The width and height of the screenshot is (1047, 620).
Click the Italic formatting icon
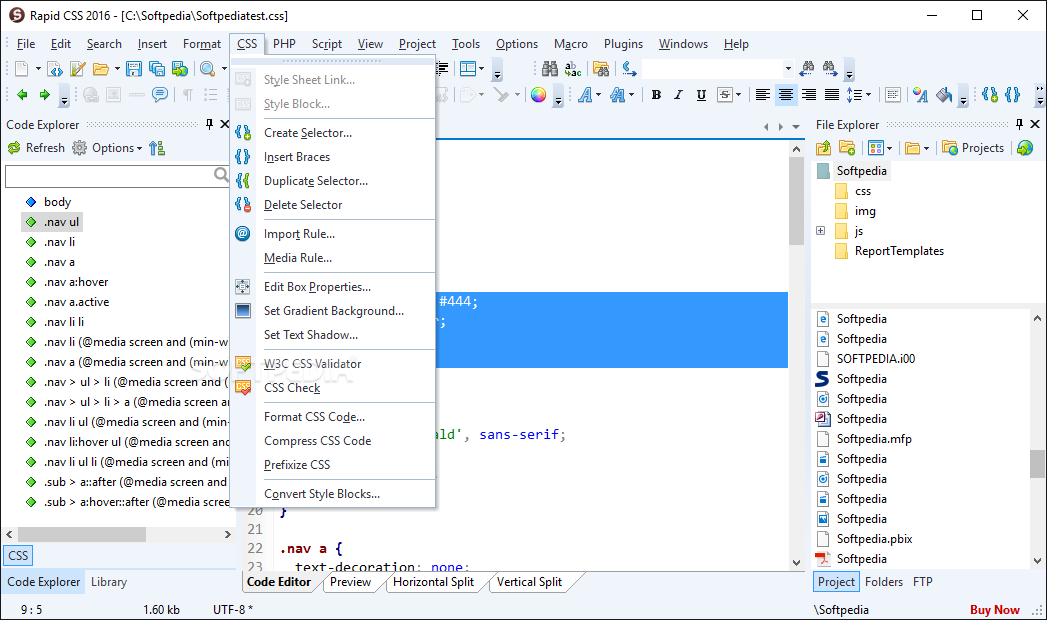[678, 95]
